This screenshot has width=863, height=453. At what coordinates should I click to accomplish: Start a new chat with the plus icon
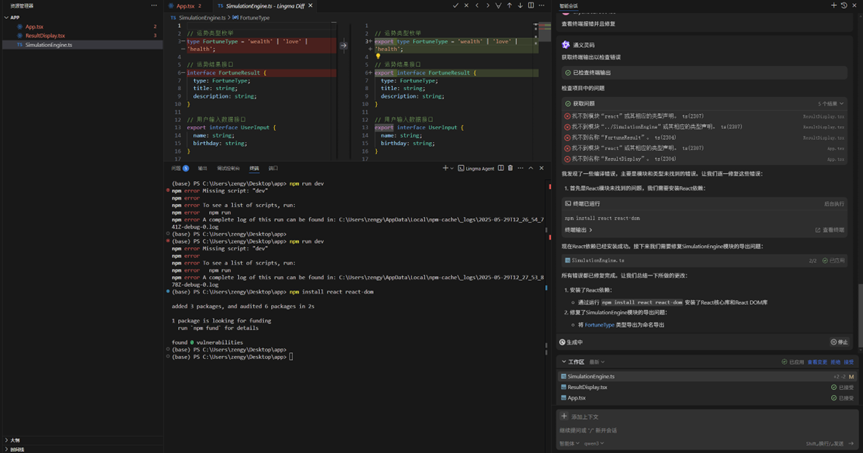pos(834,6)
